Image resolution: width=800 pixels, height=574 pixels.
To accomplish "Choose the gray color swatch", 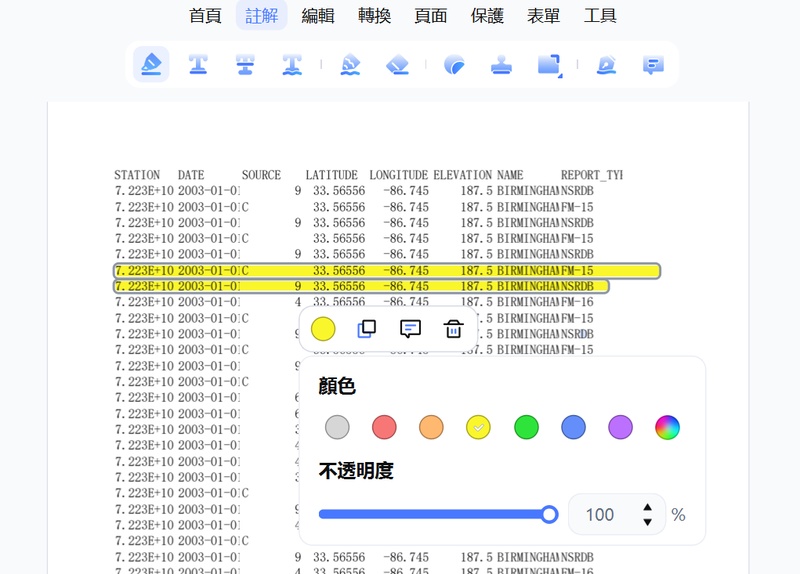I will pyautogui.click(x=337, y=427).
